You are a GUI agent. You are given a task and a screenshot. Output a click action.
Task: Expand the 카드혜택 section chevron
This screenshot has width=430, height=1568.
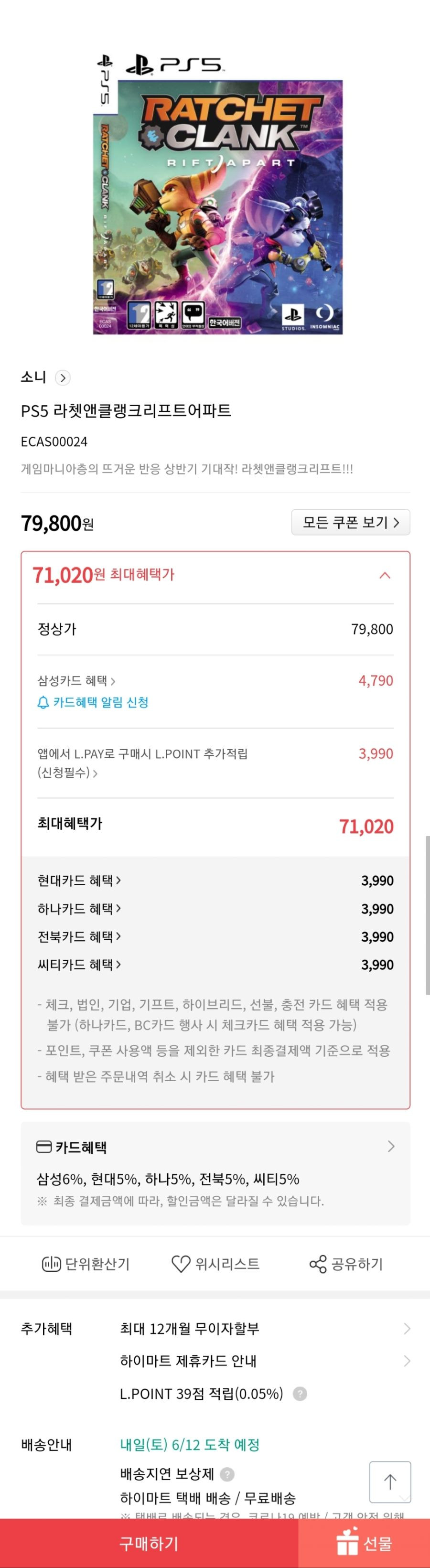point(391,1147)
